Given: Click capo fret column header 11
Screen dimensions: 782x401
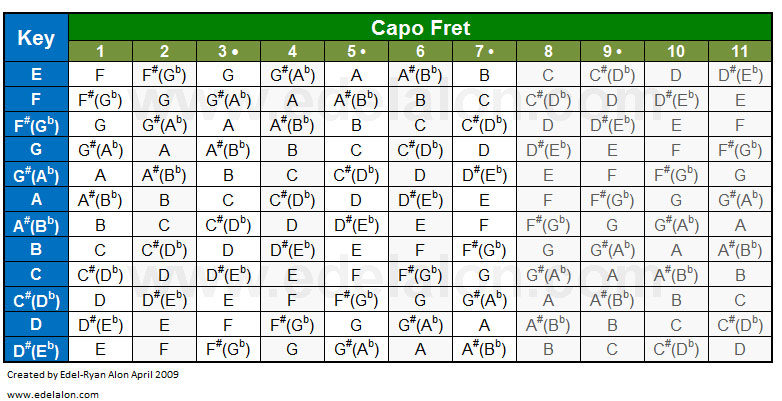Looking at the screenshot, I should pyautogui.click(x=739, y=51).
